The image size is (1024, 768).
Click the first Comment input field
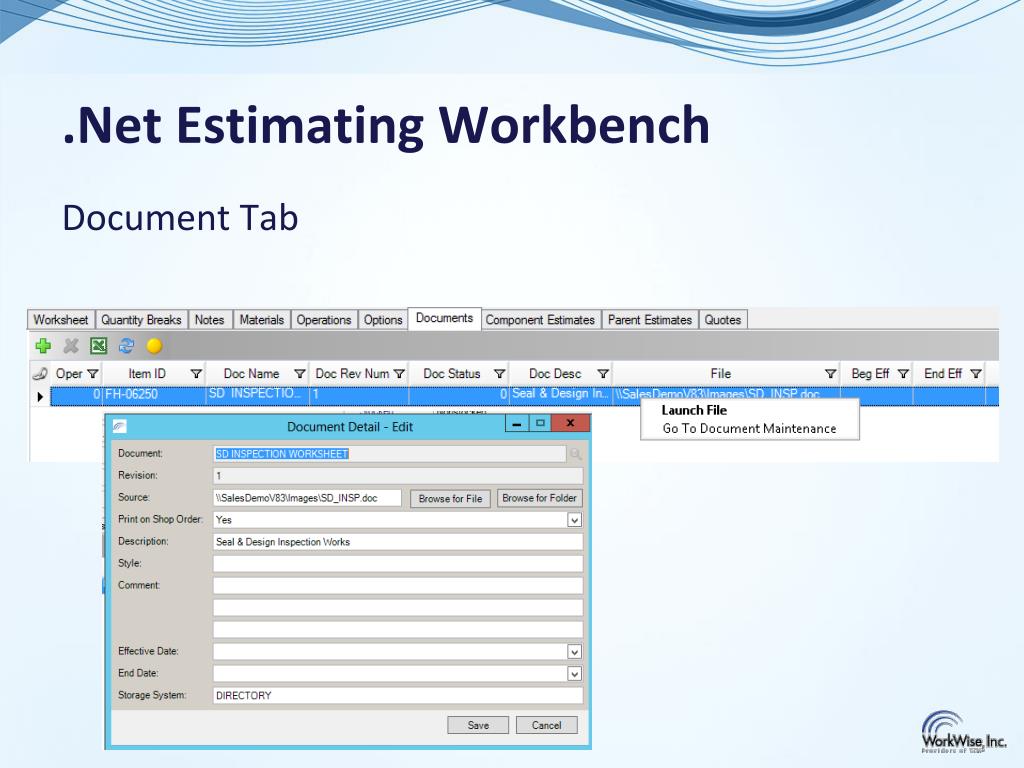click(x=398, y=586)
